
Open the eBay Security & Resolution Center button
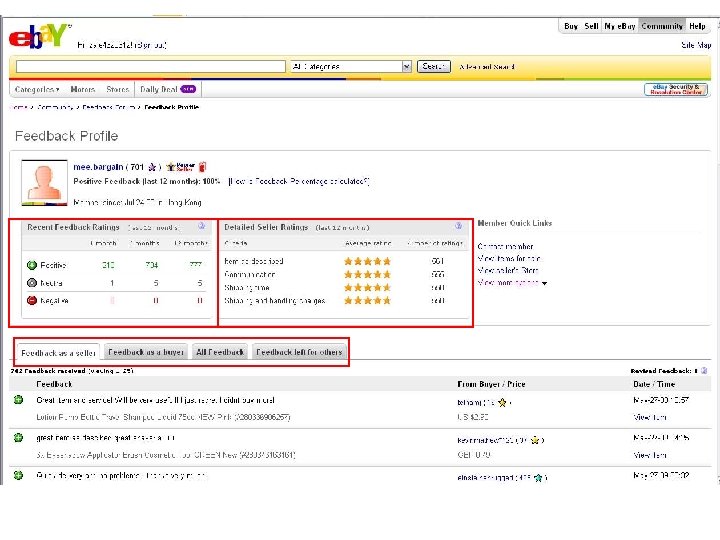[675, 90]
